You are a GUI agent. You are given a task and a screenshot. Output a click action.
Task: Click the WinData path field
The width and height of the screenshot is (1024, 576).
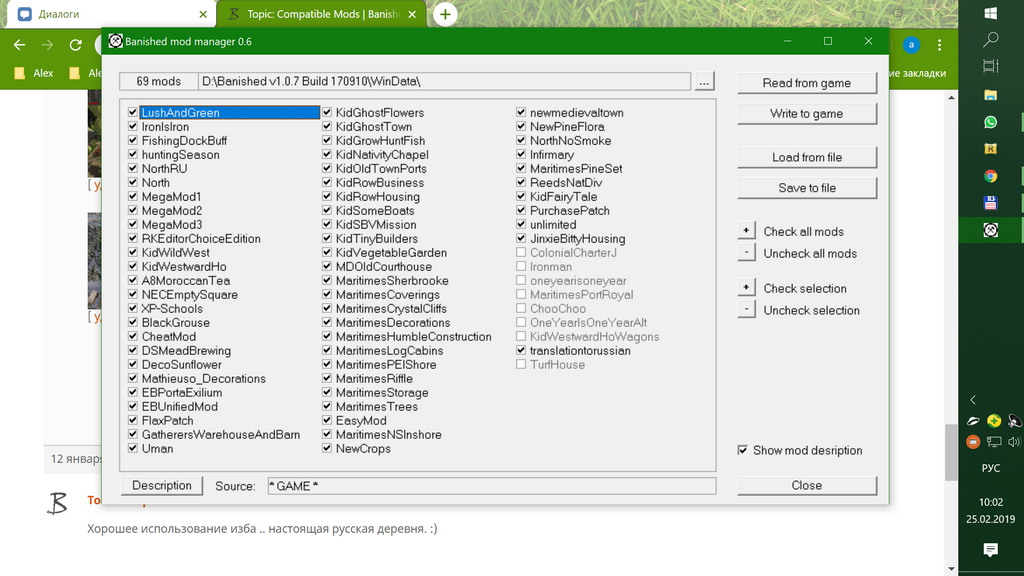click(444, 82)
